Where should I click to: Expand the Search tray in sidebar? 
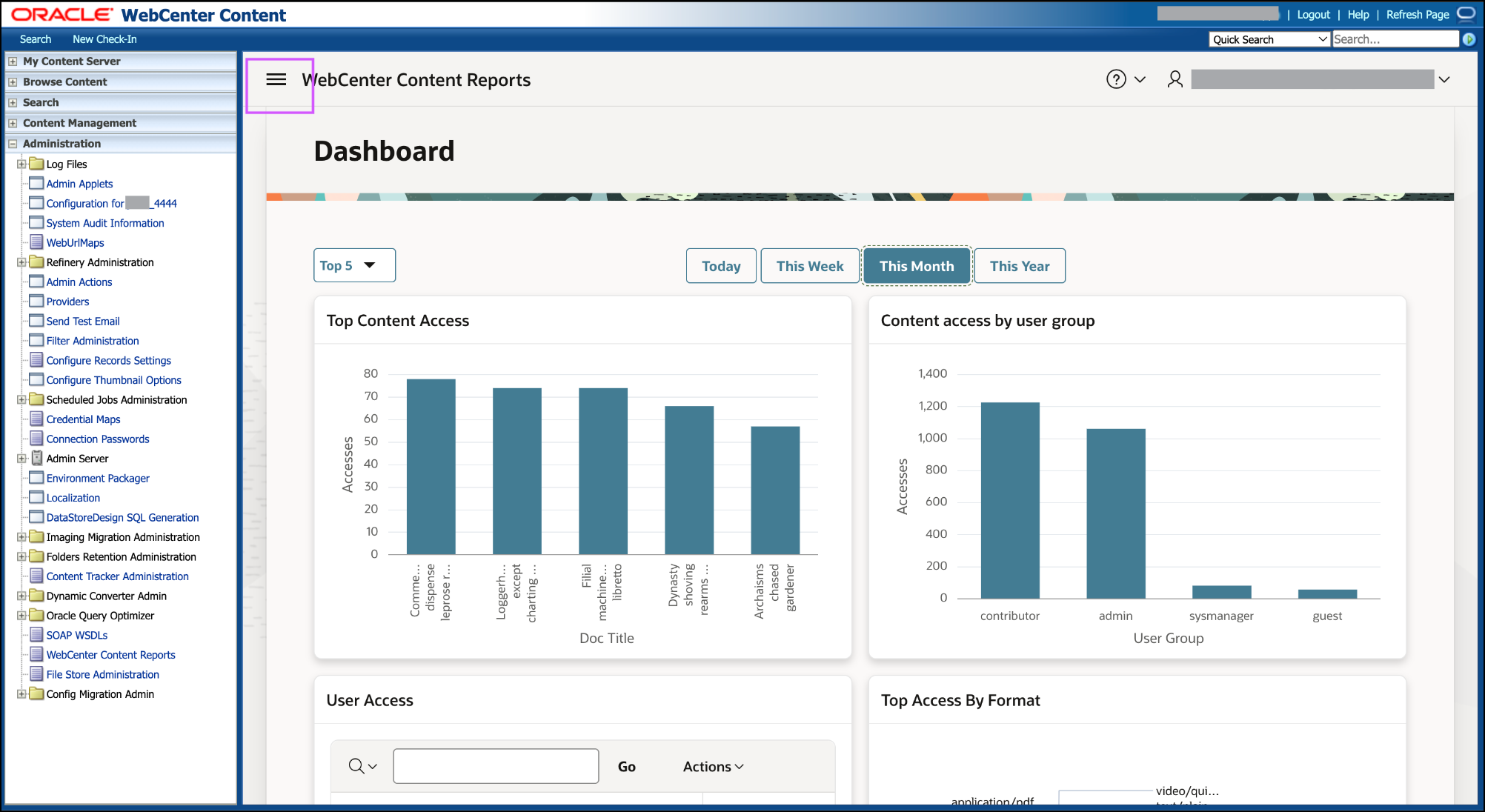coord(13,103)
